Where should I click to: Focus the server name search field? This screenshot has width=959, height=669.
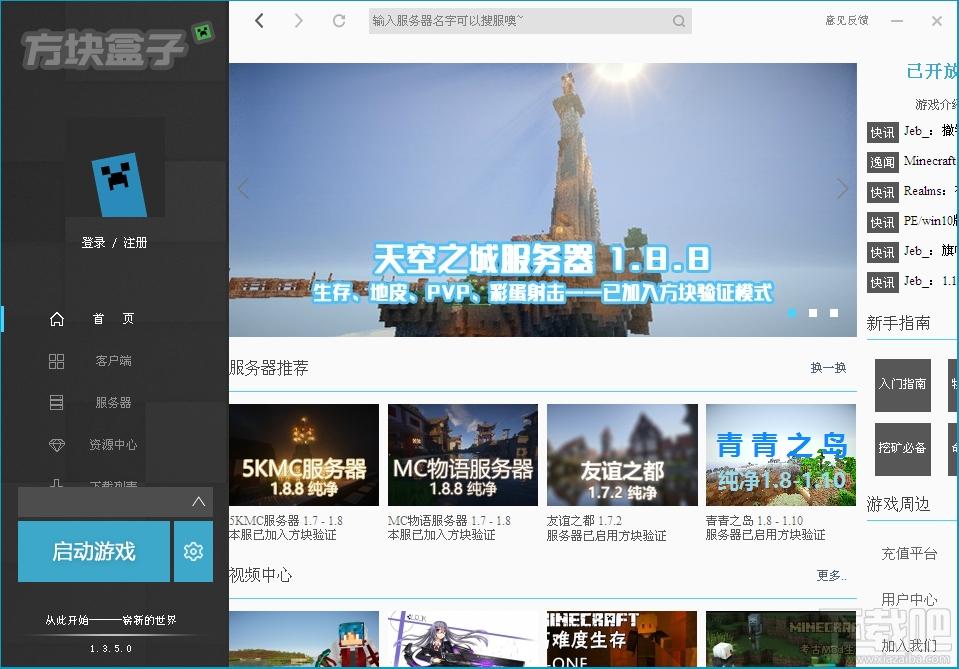click(530, 21)
